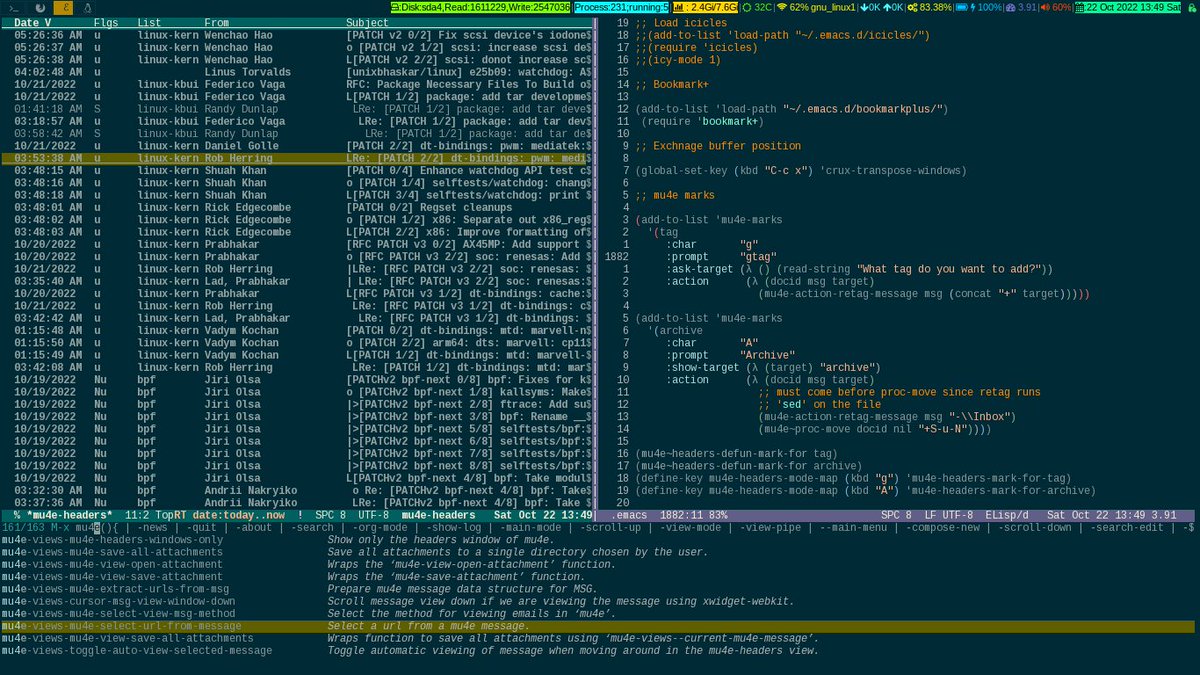Click the List column header

[149, 22]
